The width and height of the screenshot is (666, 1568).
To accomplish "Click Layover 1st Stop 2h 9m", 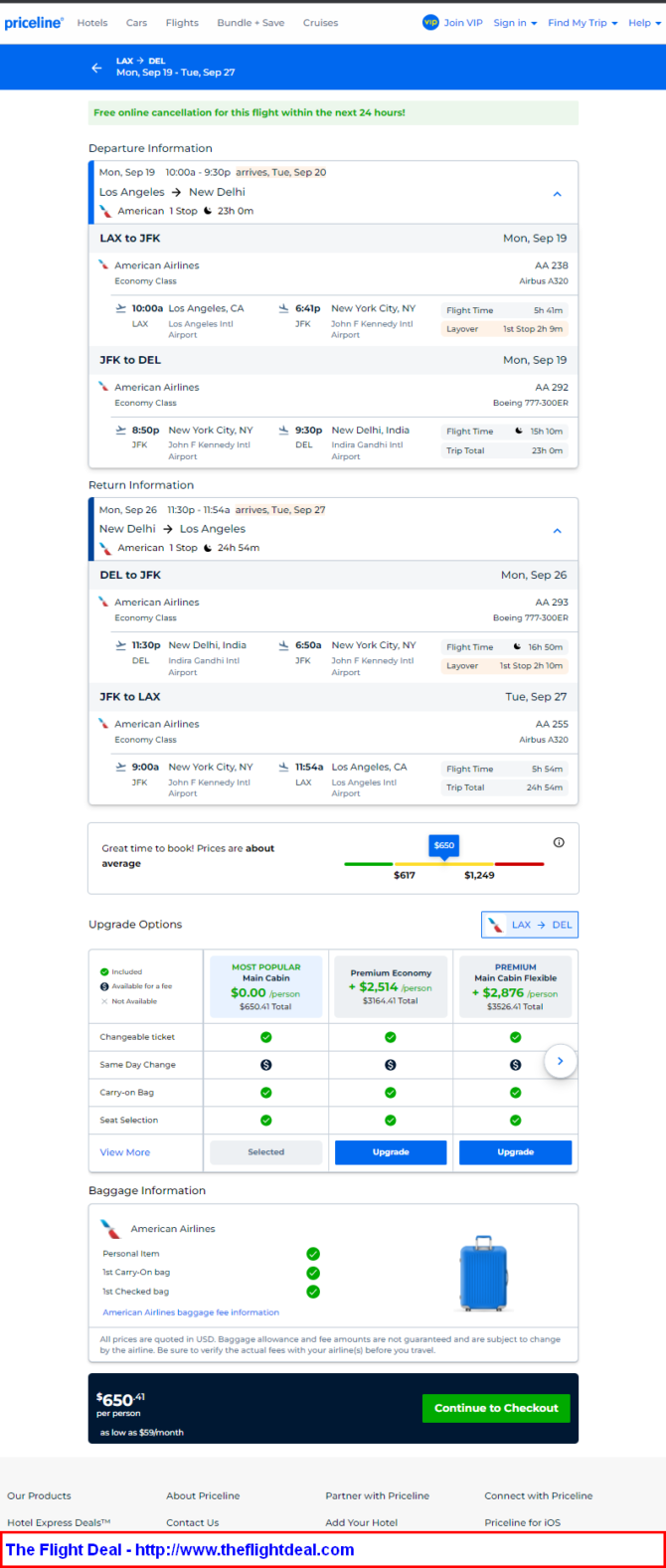I will coord(505,329).
